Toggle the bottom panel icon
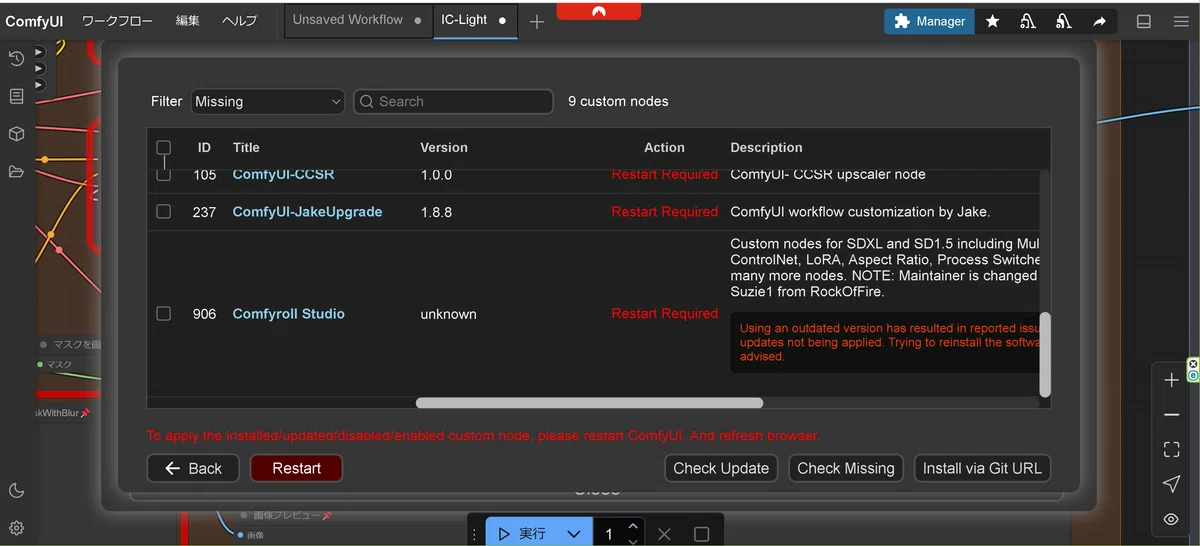Image resolution: width=1200 pixels, height=546 pixels. click(1144, 21)
